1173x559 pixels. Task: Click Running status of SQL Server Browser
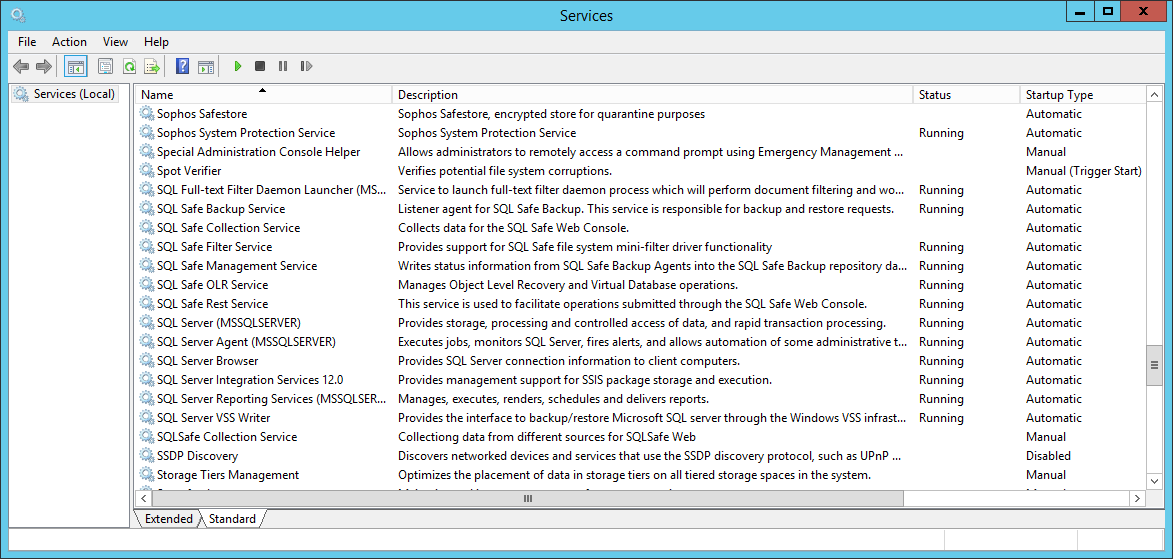941,361
